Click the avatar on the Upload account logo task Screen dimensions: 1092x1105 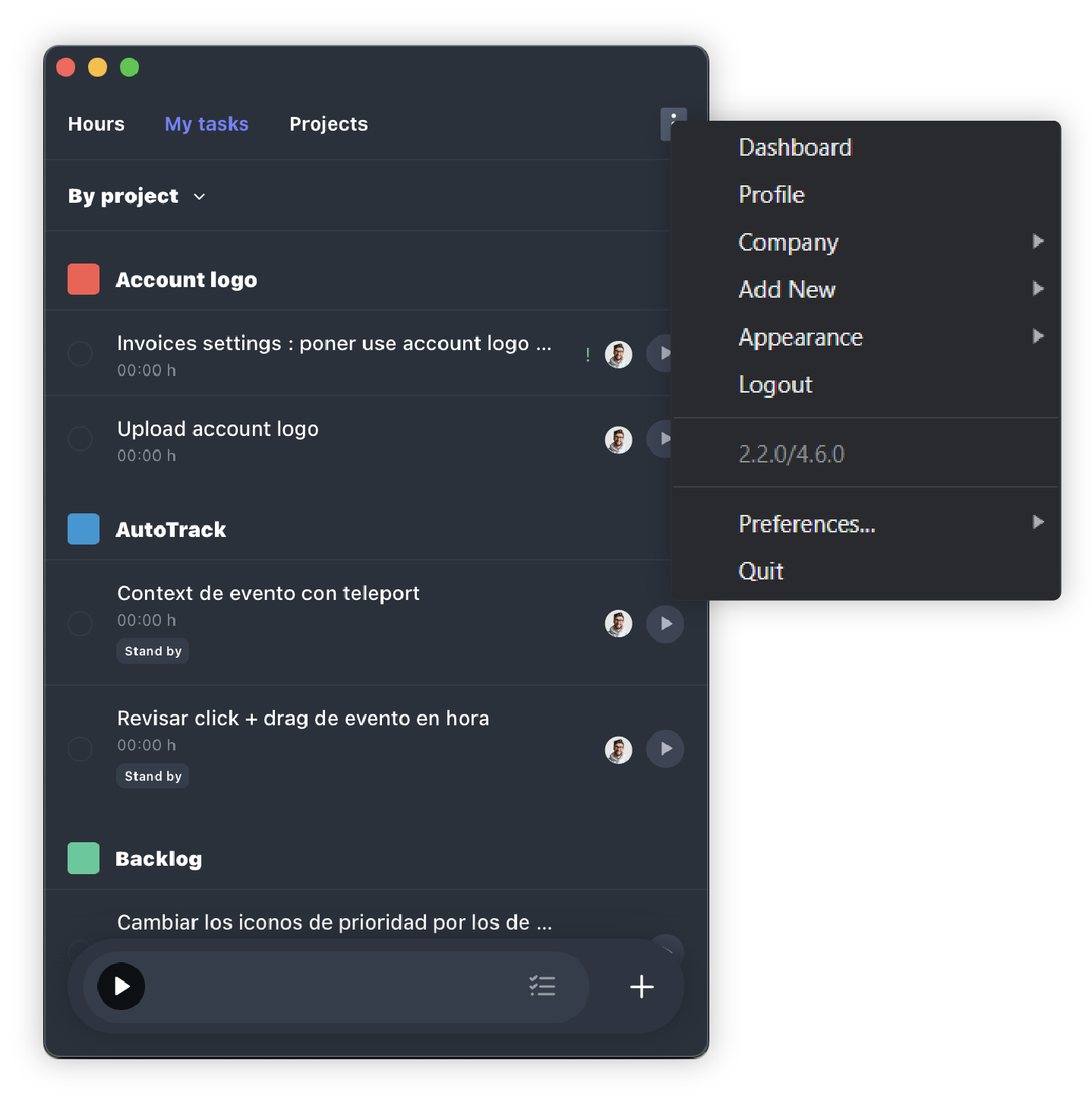tap(618, 440)
